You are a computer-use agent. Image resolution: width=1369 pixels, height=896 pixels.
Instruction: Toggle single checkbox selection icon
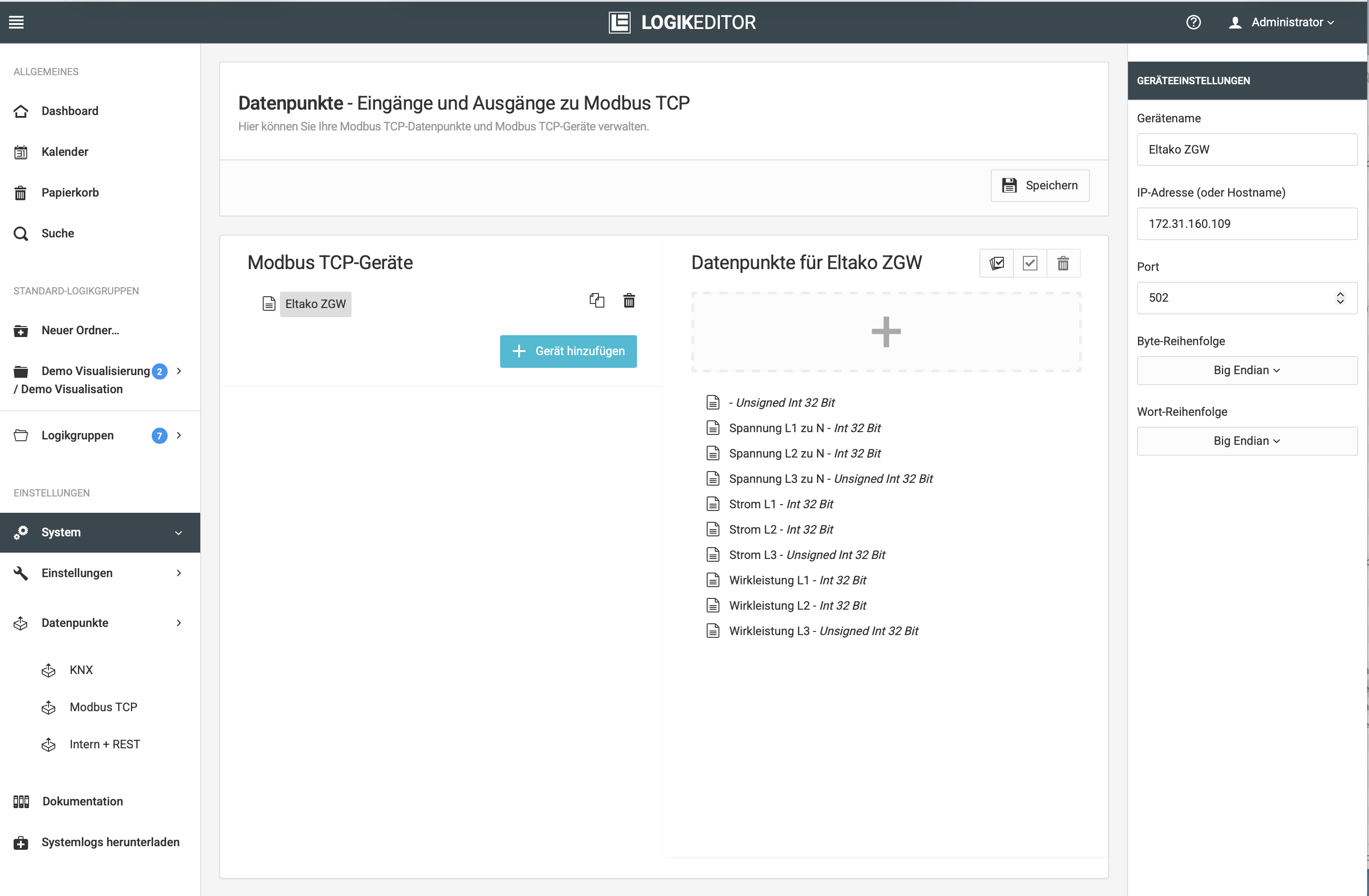pos(1030,263)
